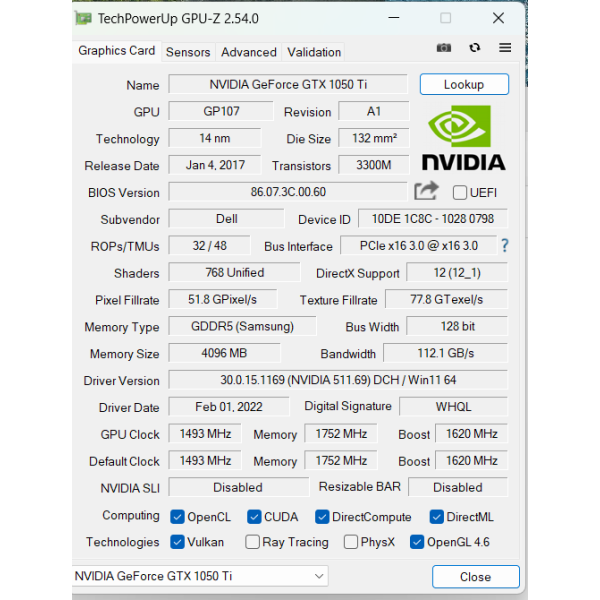
Task: Click the Die Size value 132 mm²
Action: click(x=373, y=138)
